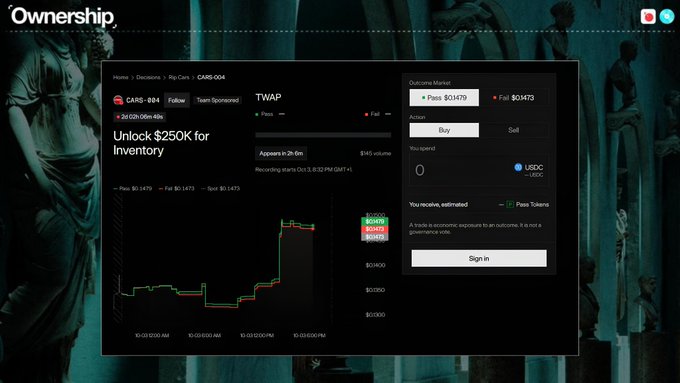The width and height of the screenshot is (680, 383).
Task: Click the You receive, estimated label
Action: 438,204
